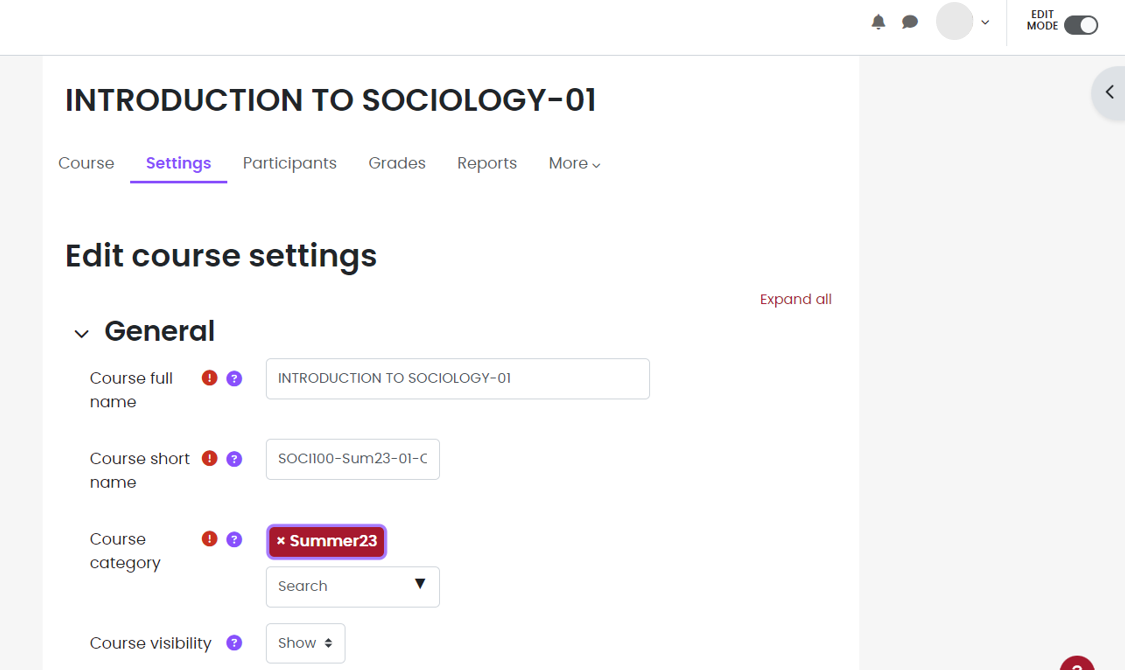This screenshot has height=670, width=1125.
Task: Click the help icon for Course category
Action: [x=233, y=539]
